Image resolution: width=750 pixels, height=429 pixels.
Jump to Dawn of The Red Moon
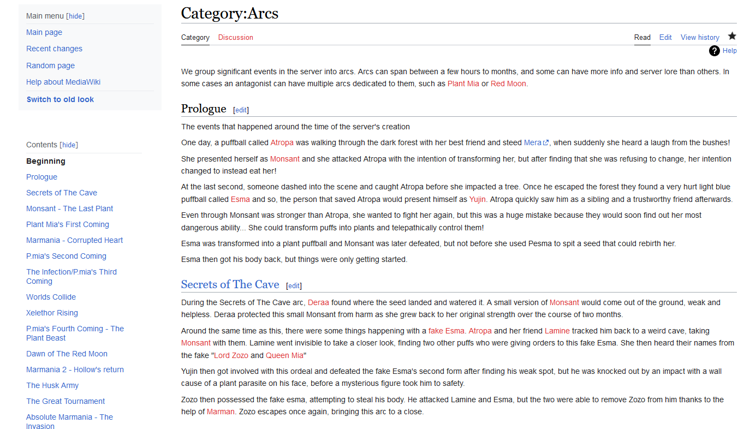(67, 353)
